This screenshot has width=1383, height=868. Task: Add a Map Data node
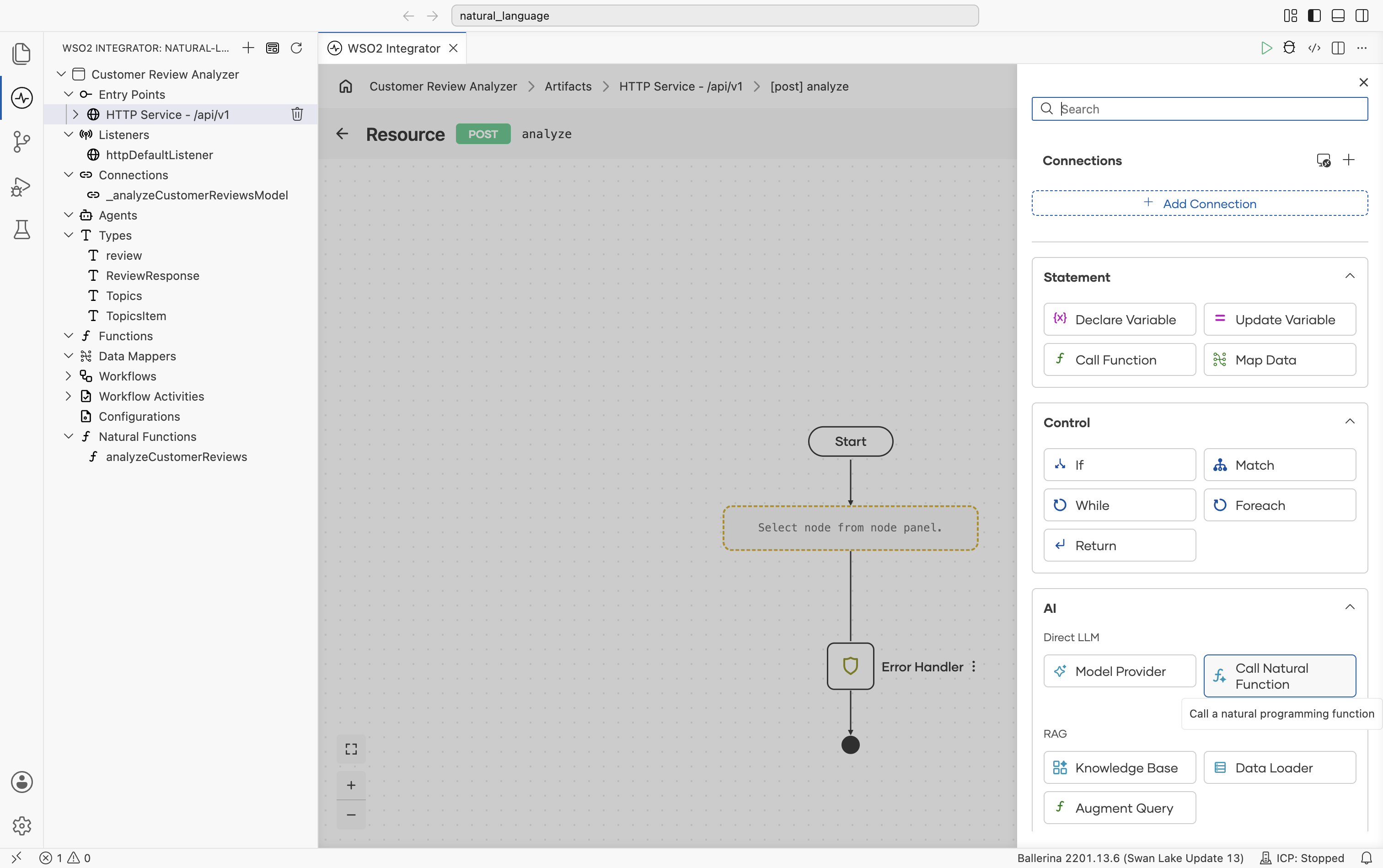1280,359
